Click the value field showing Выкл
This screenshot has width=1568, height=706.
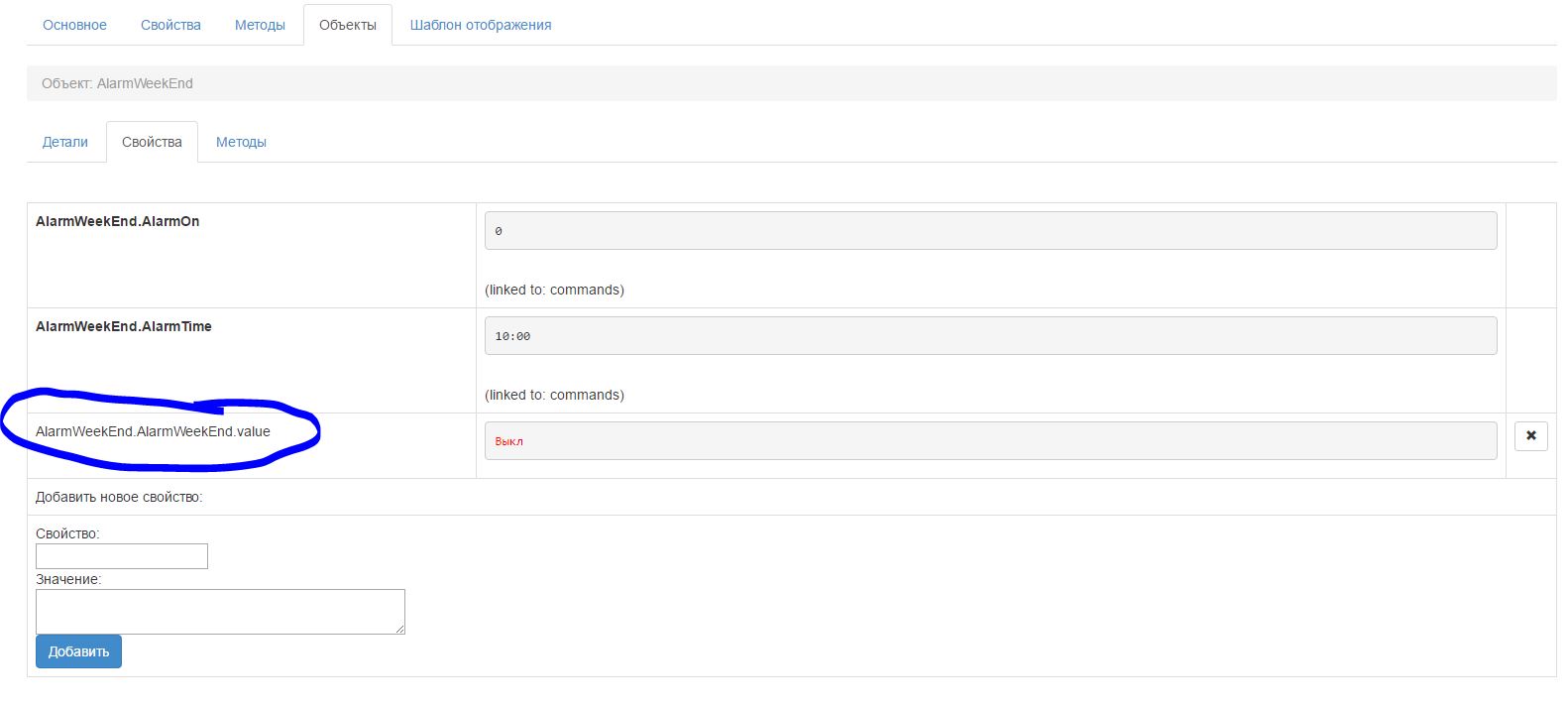(x=990, y=441)
